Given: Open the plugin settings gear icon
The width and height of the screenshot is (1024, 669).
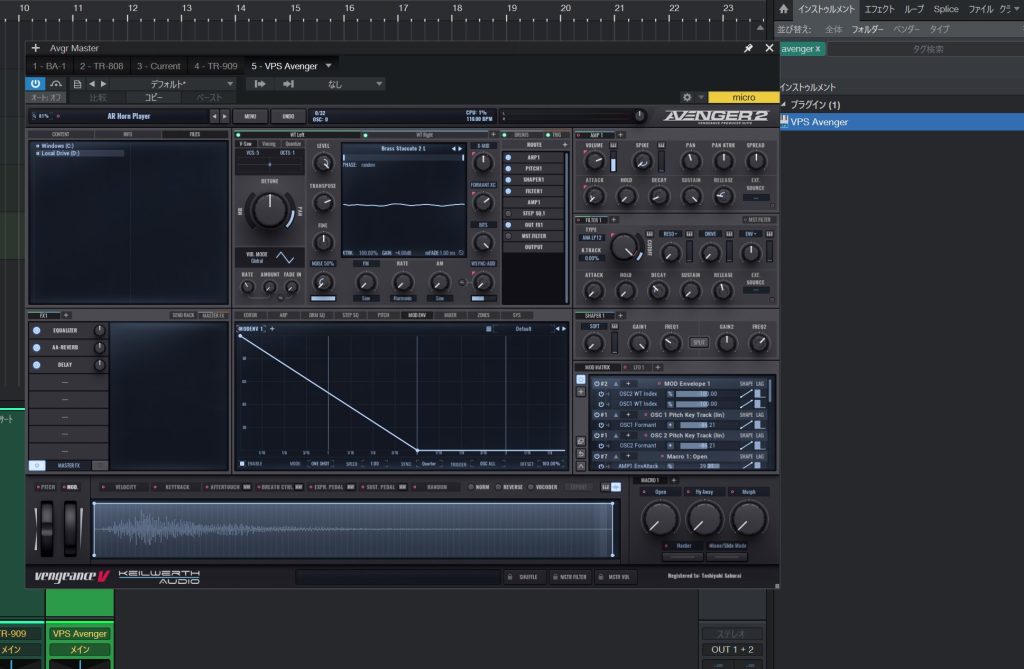Looking at the screenshot, I should [687, 98].
